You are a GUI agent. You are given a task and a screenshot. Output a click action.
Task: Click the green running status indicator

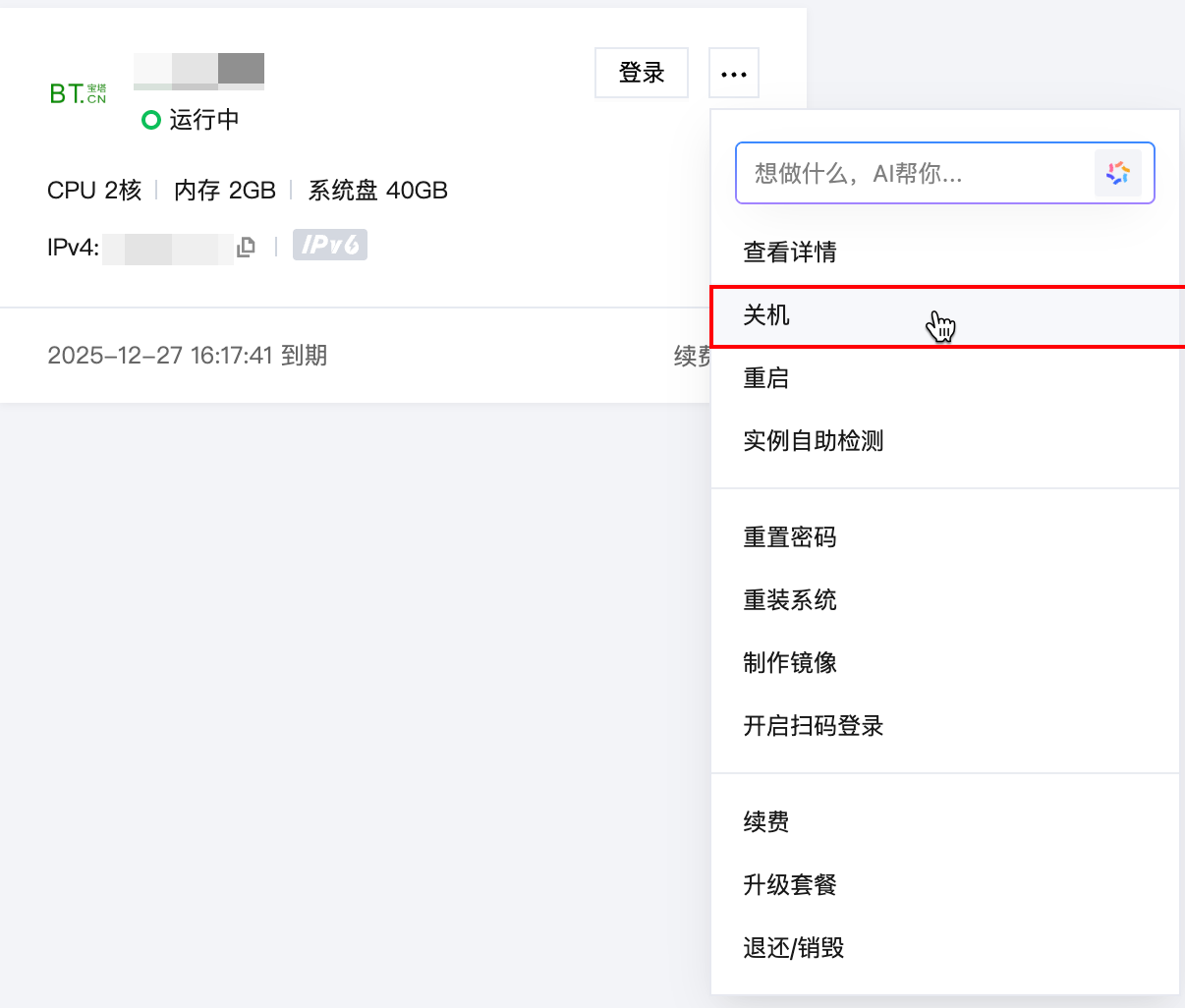coord(150,120)
